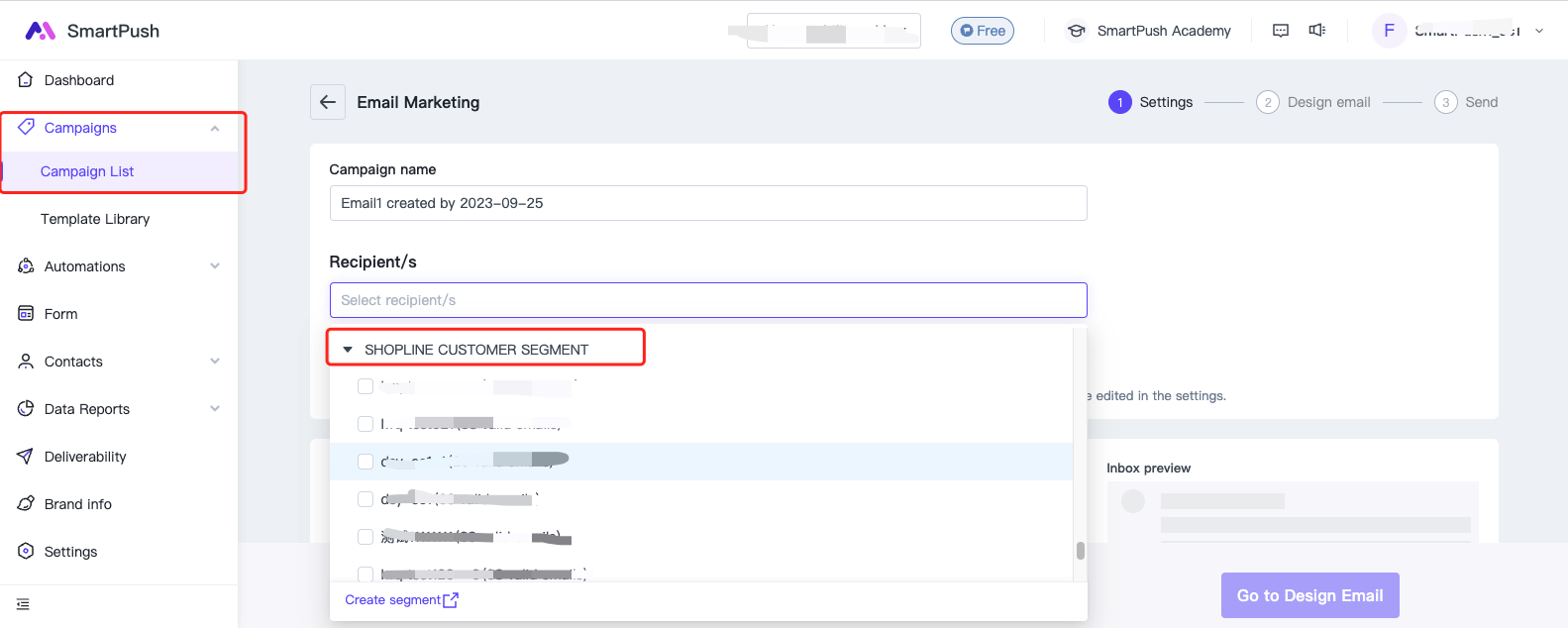Open Brand info page
Viewport: 1568px width, 628px height.
(x=78, y=504)
